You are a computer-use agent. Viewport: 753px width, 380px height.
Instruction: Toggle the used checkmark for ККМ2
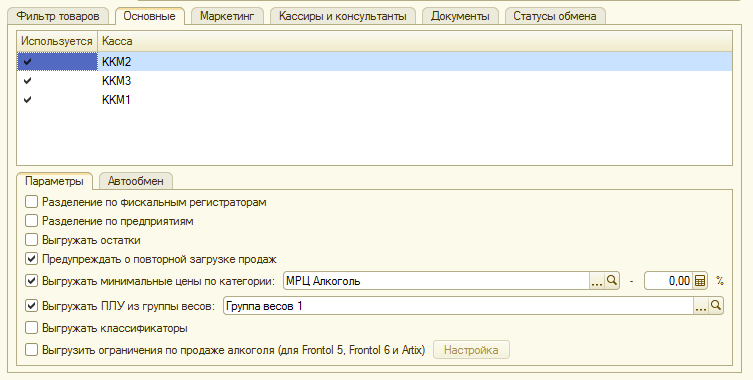tap(27, 61)
